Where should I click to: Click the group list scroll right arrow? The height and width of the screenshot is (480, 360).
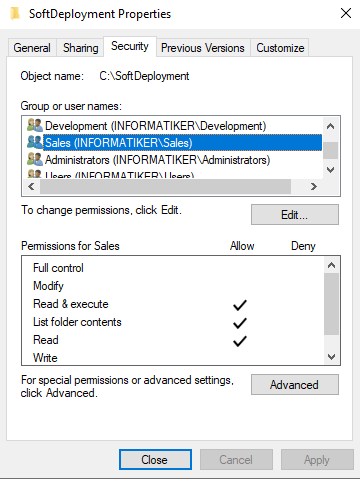click(x=313, y=187)
